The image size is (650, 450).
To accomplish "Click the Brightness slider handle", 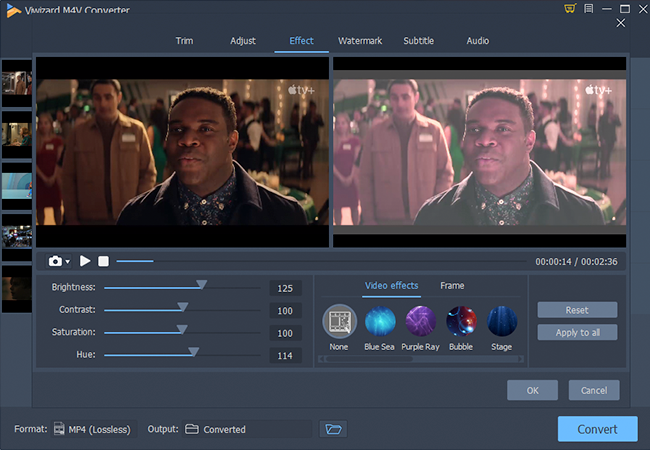I will point(201,285).
